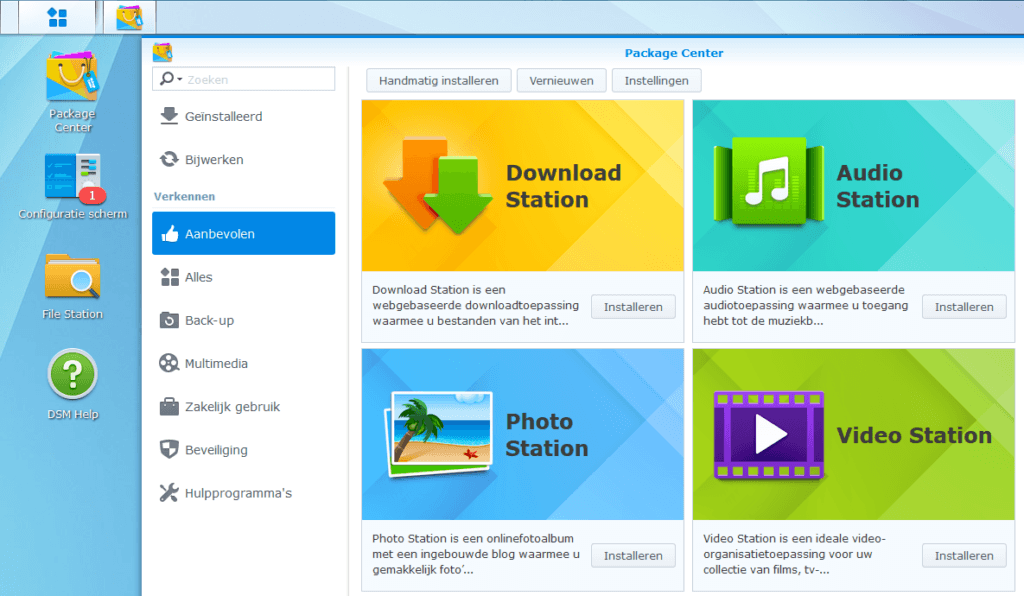Click the Alles grid icon
The width and height of the screenshot is (1024, 596).
click(170, 277)
